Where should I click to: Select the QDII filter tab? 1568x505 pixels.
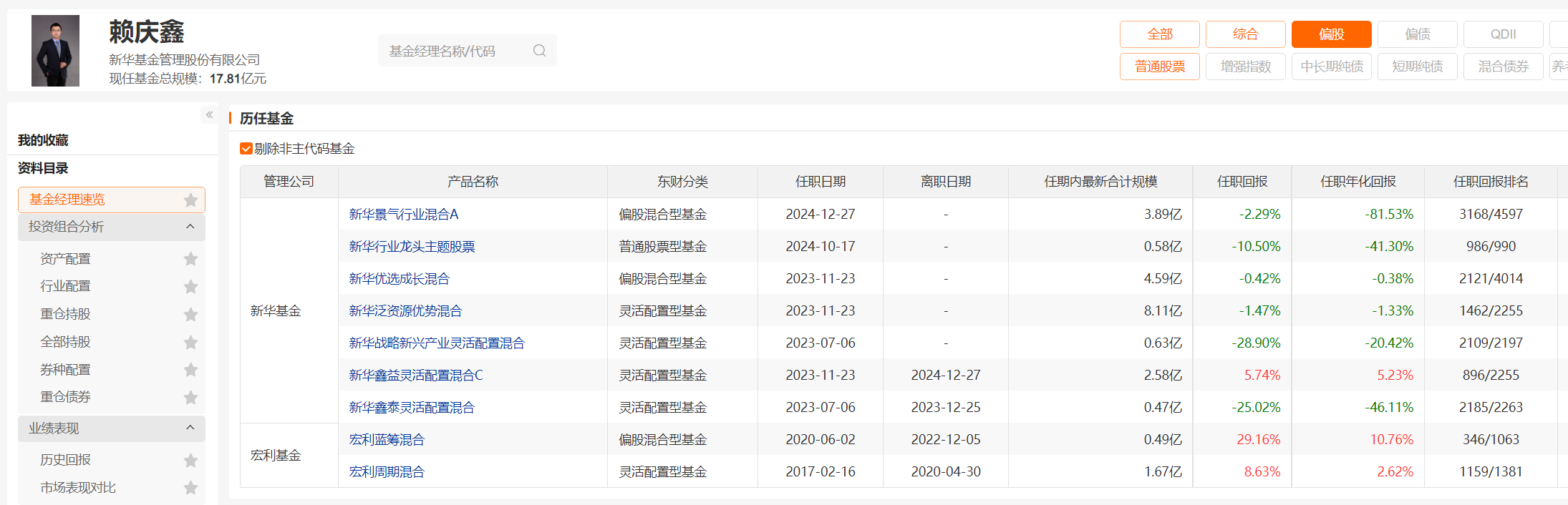pos(1504,34)
